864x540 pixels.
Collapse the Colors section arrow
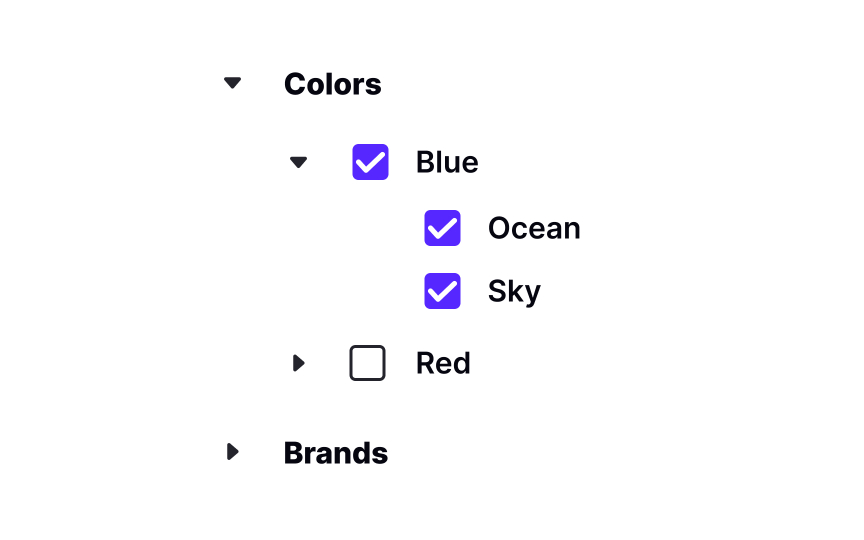pyautogui.click(x=233, y=83)
